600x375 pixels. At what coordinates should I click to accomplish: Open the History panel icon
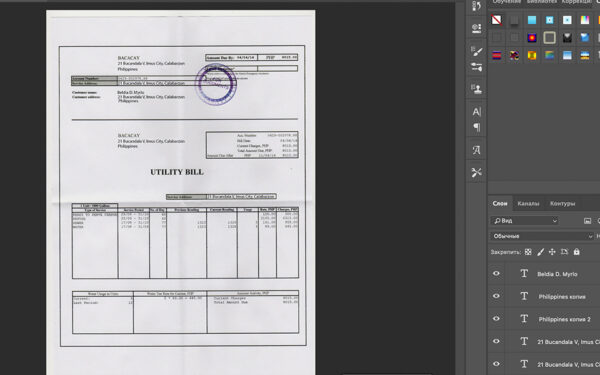(476, 7)
